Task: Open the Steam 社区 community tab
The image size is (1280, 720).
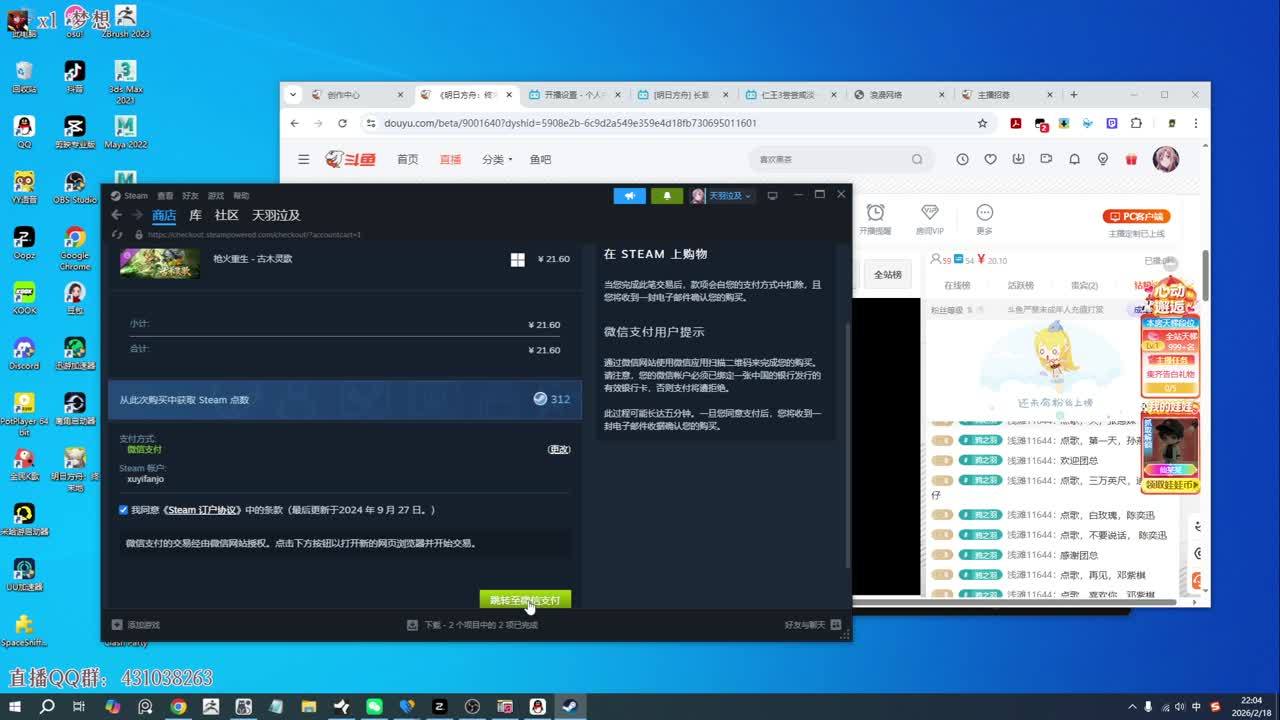Action: (x=227, y=215)
